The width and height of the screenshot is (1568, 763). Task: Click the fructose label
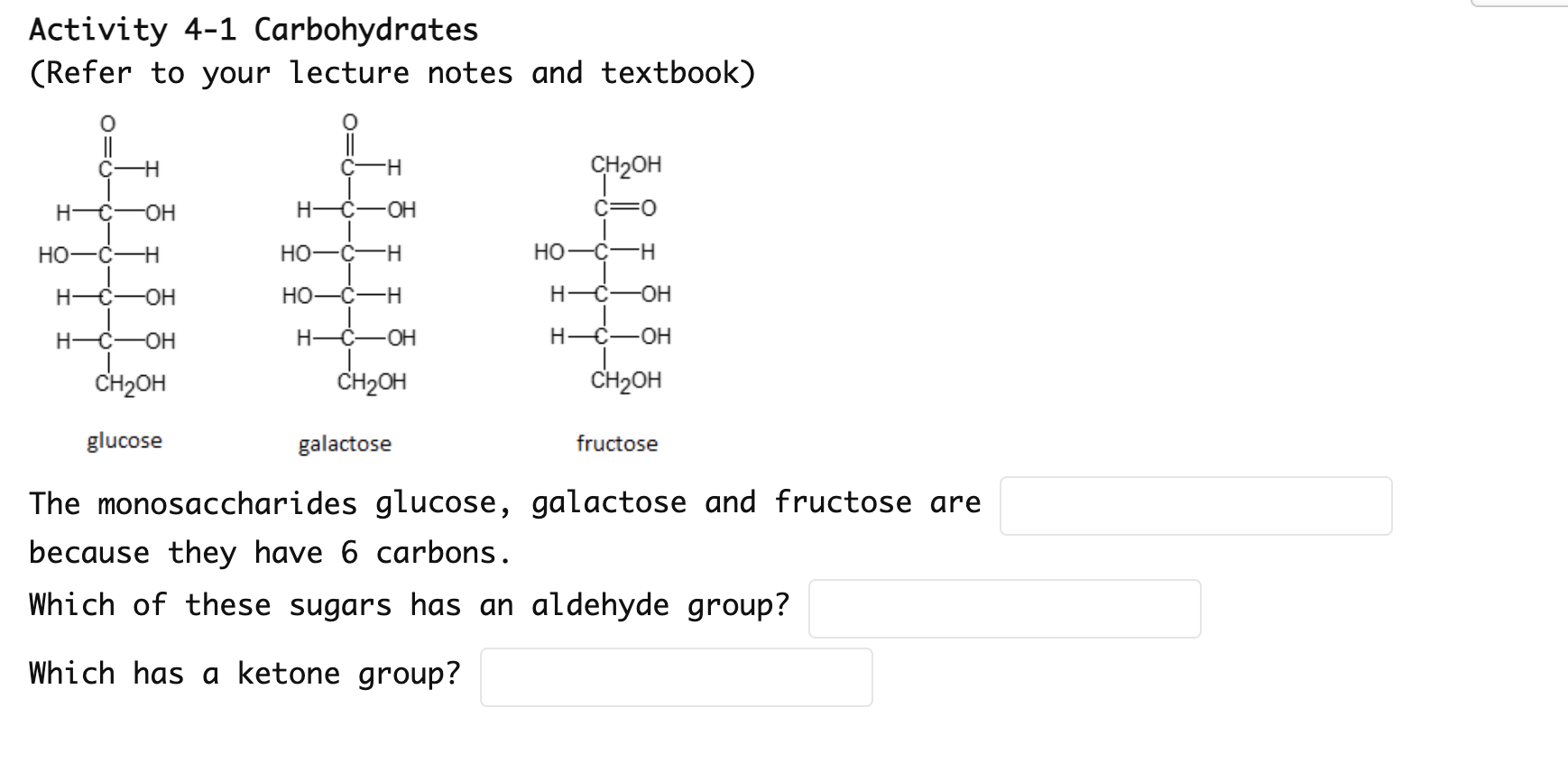coord(617,443)
